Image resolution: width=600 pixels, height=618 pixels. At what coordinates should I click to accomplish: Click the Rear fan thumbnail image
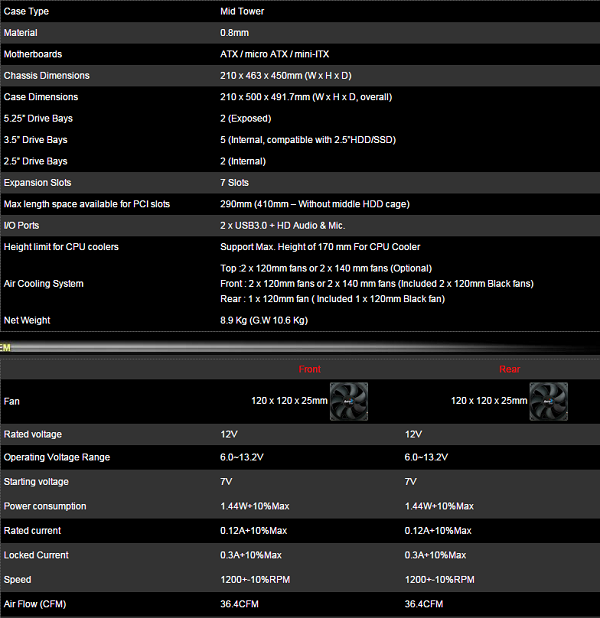548,401
